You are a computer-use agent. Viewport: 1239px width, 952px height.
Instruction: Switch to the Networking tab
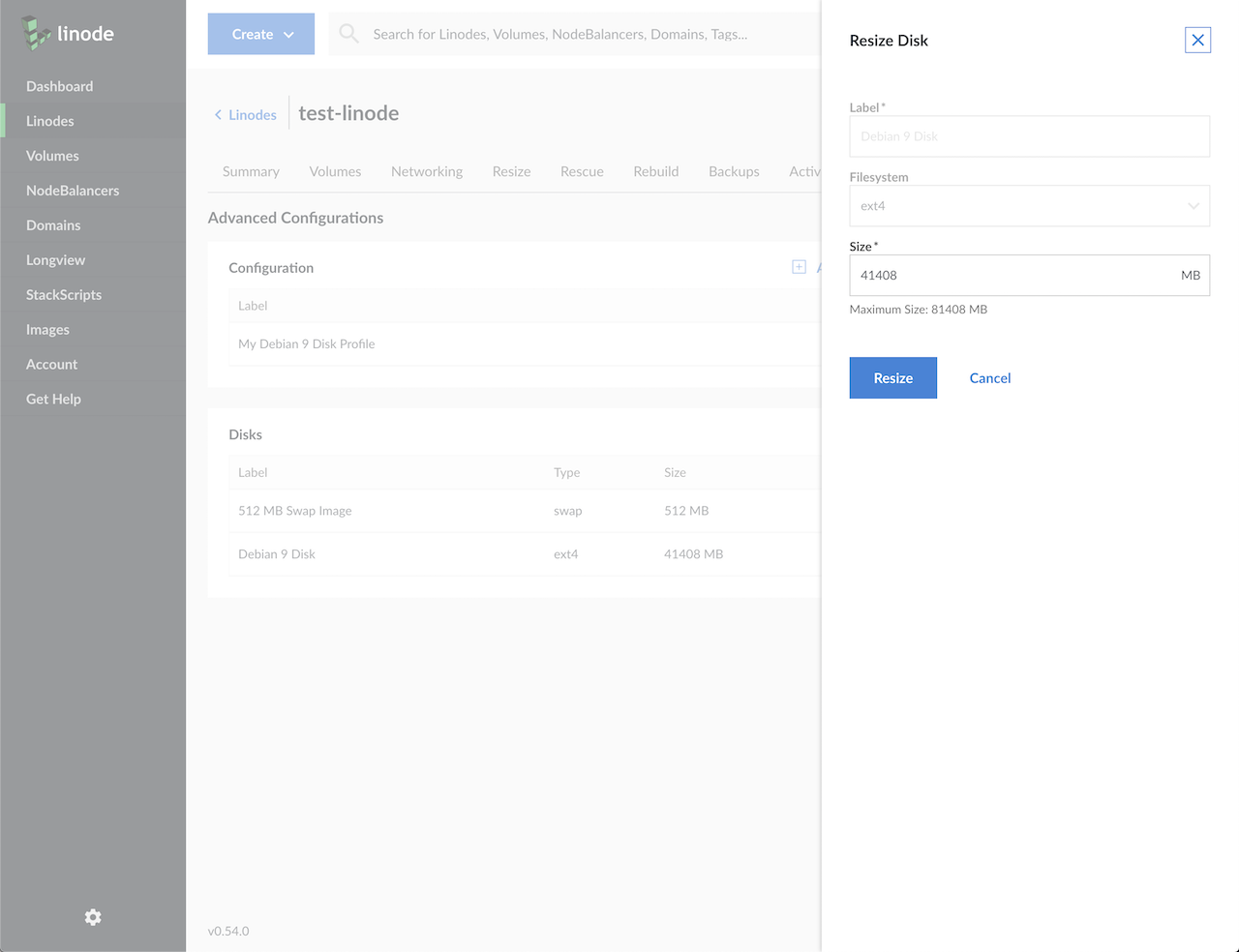(426, 171)
